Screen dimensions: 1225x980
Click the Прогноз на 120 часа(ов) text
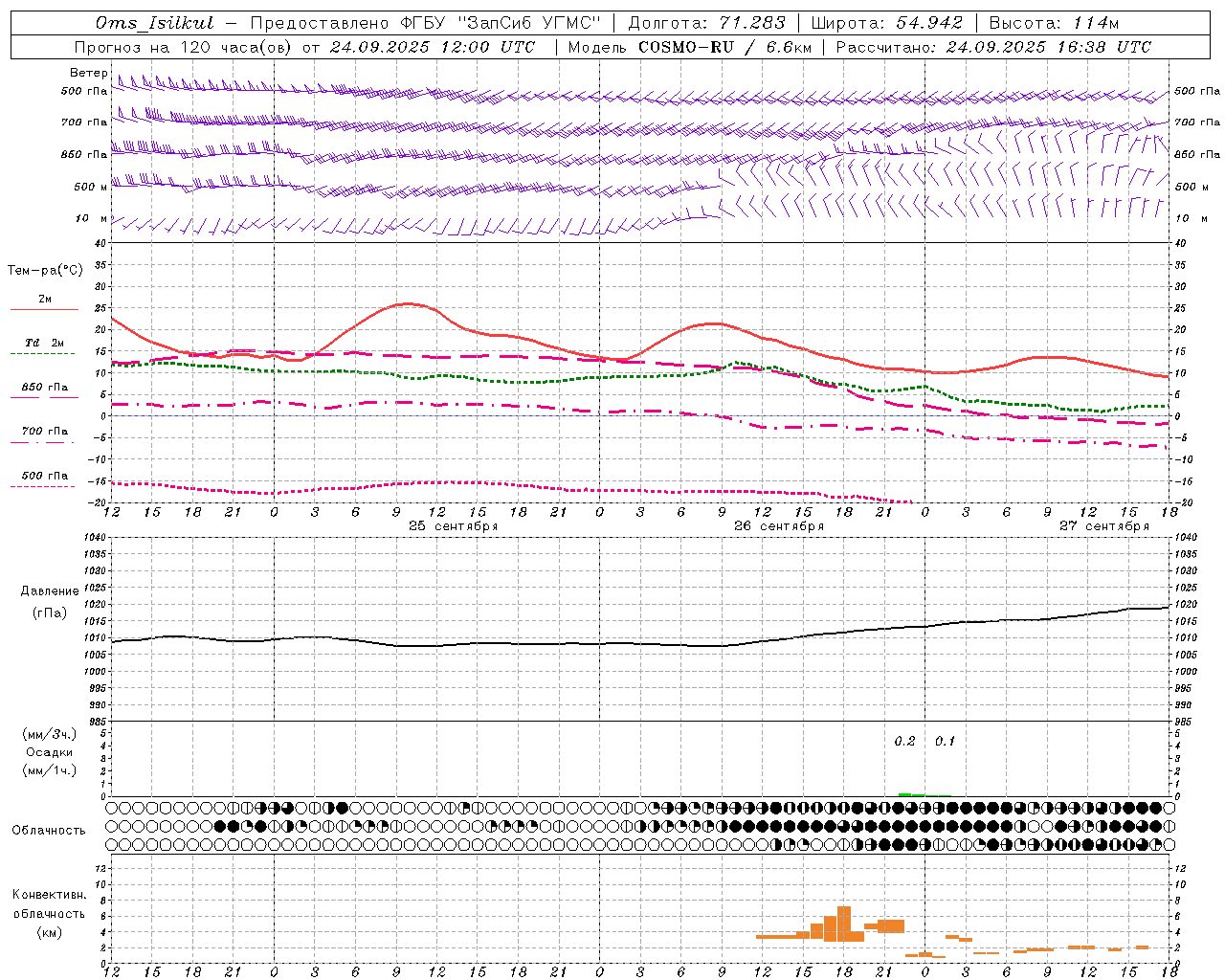pos(184,47)
